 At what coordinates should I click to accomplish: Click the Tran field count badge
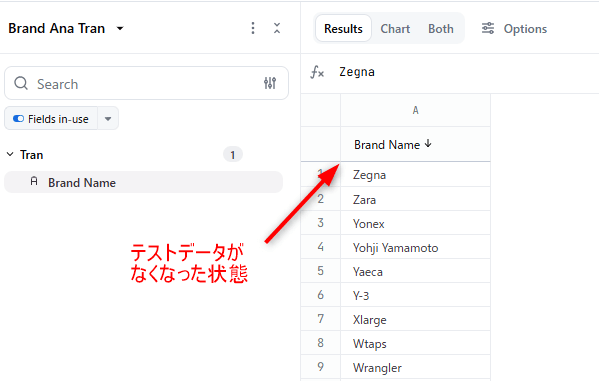coord(232,155)
